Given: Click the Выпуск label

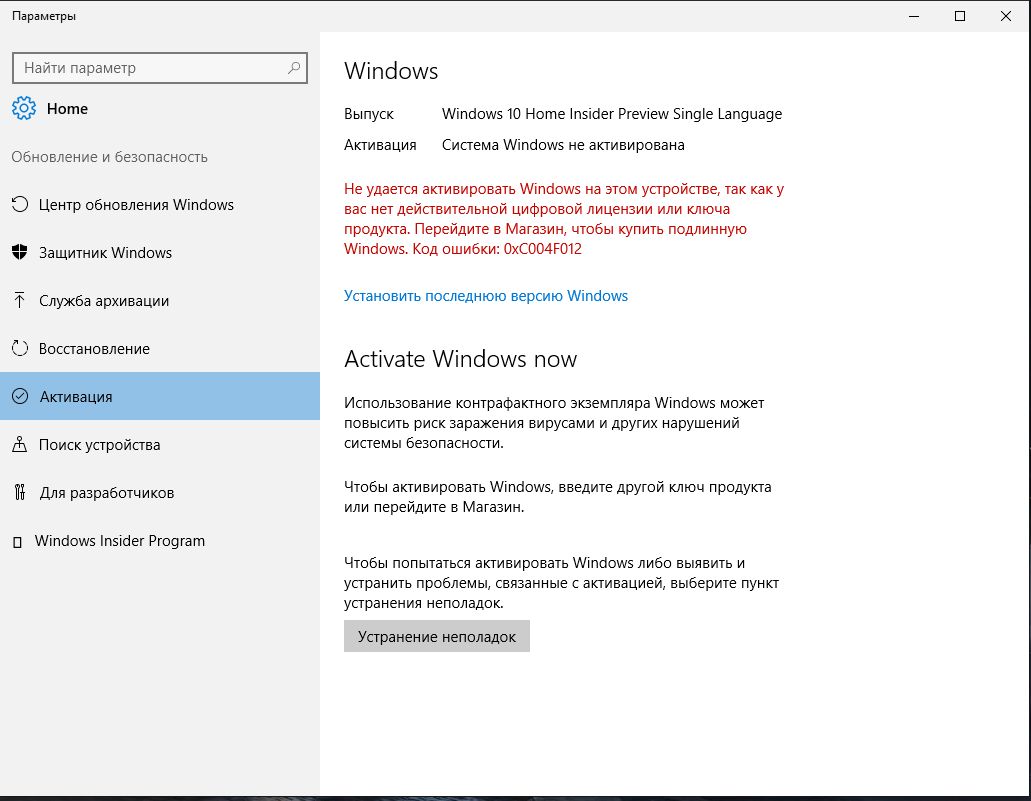Looking at the screenshot, I should click(369, 114).
